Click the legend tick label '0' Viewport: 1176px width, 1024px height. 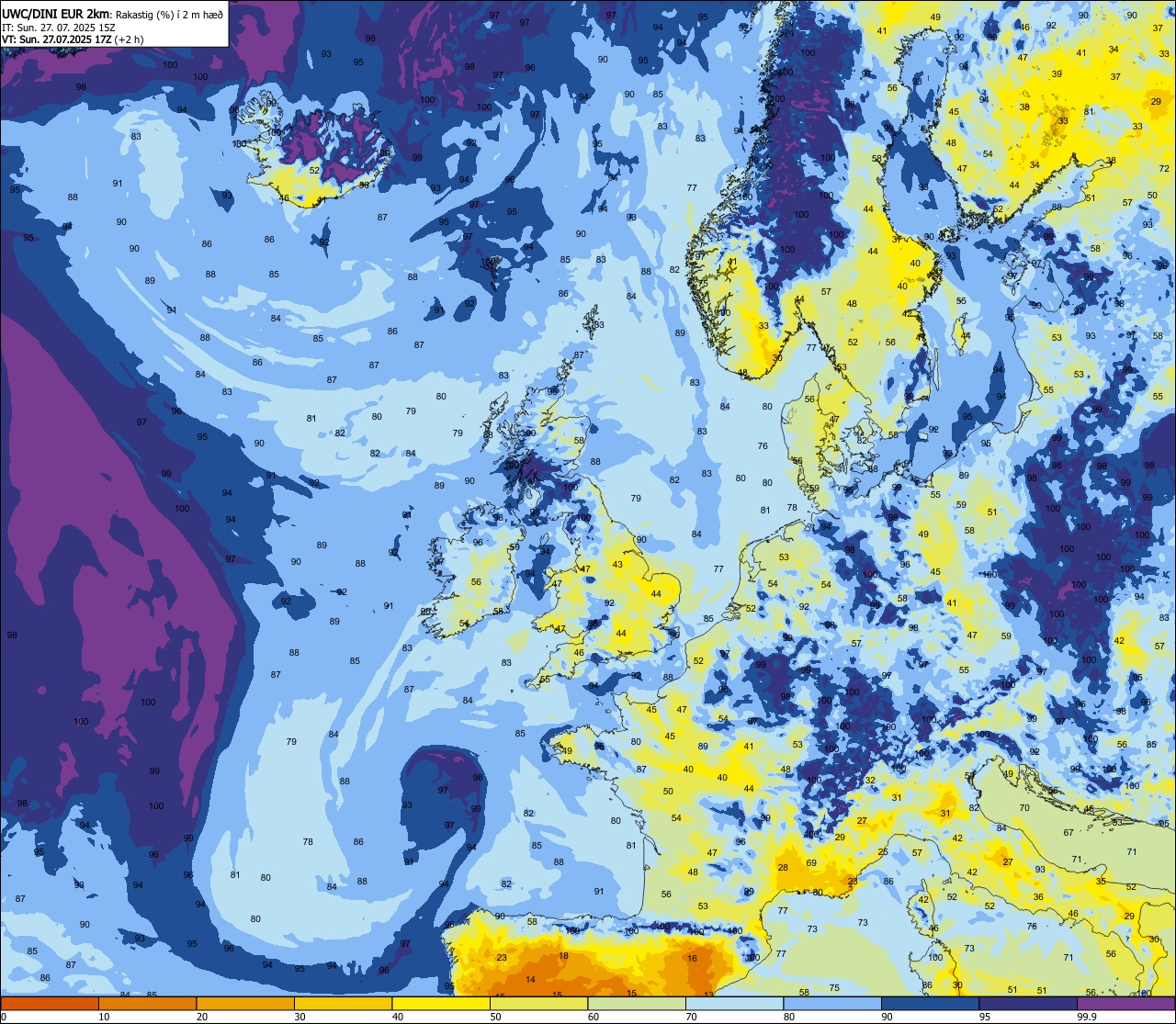(x=3, y=1017)
